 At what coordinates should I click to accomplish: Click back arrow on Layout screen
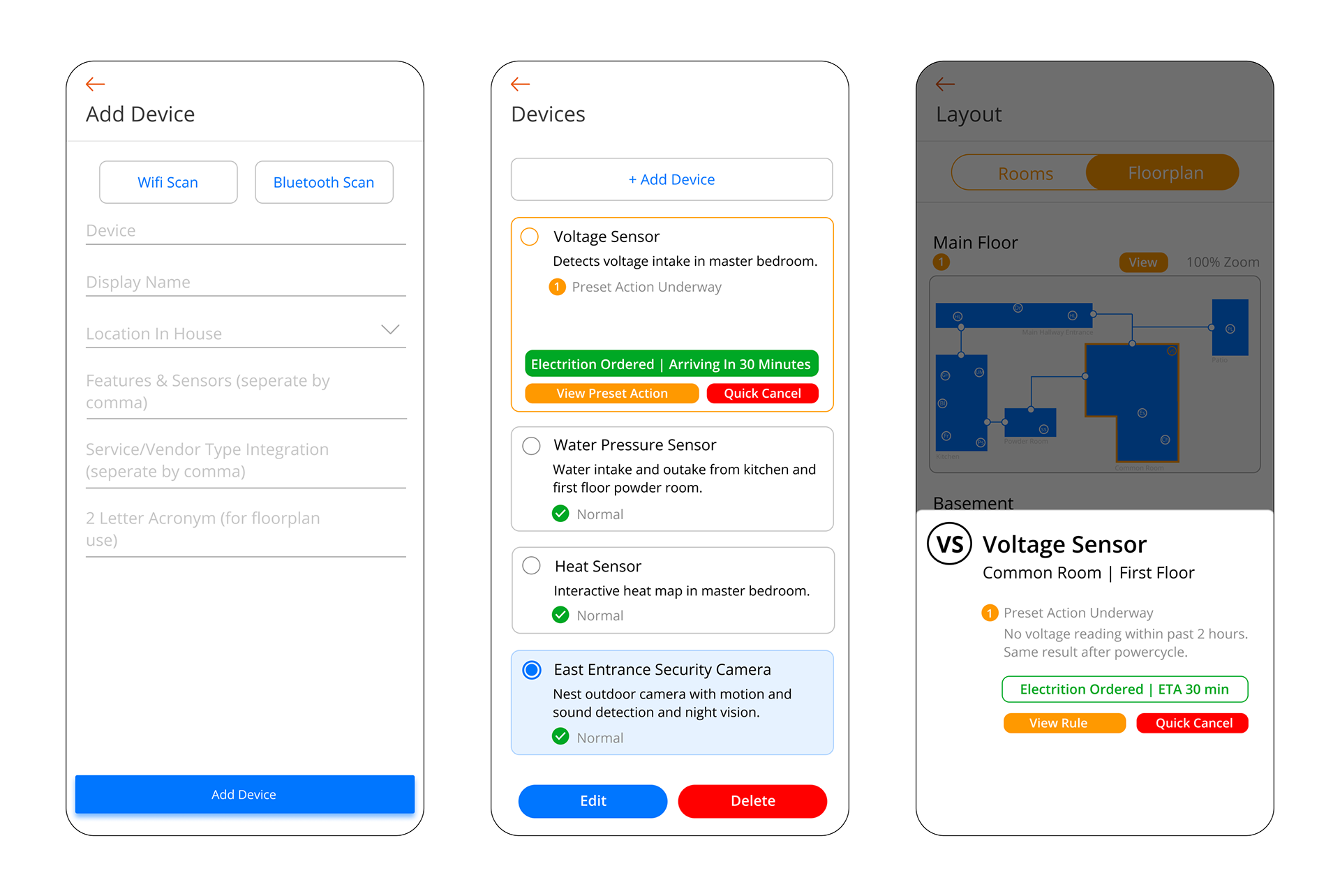(x=945, y=84)
